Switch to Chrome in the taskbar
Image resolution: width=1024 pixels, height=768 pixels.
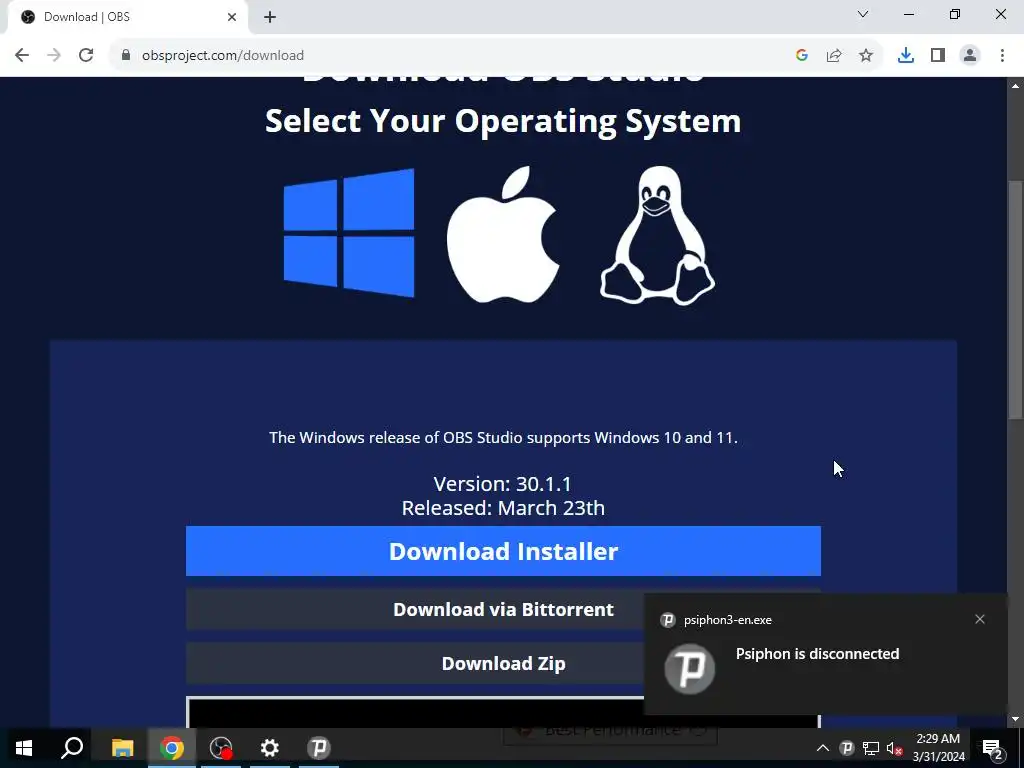tap(171, 748)
